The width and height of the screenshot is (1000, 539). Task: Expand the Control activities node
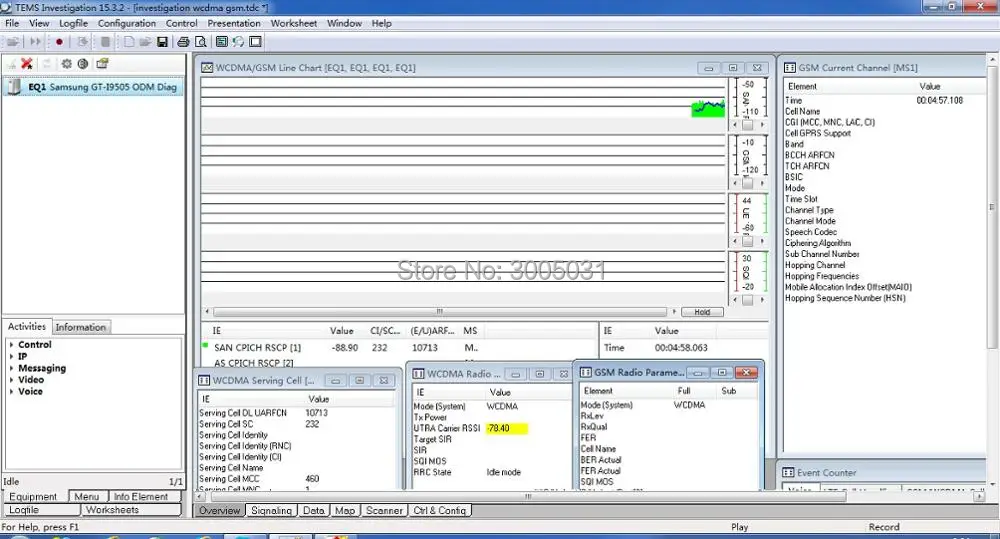(11, 344)
